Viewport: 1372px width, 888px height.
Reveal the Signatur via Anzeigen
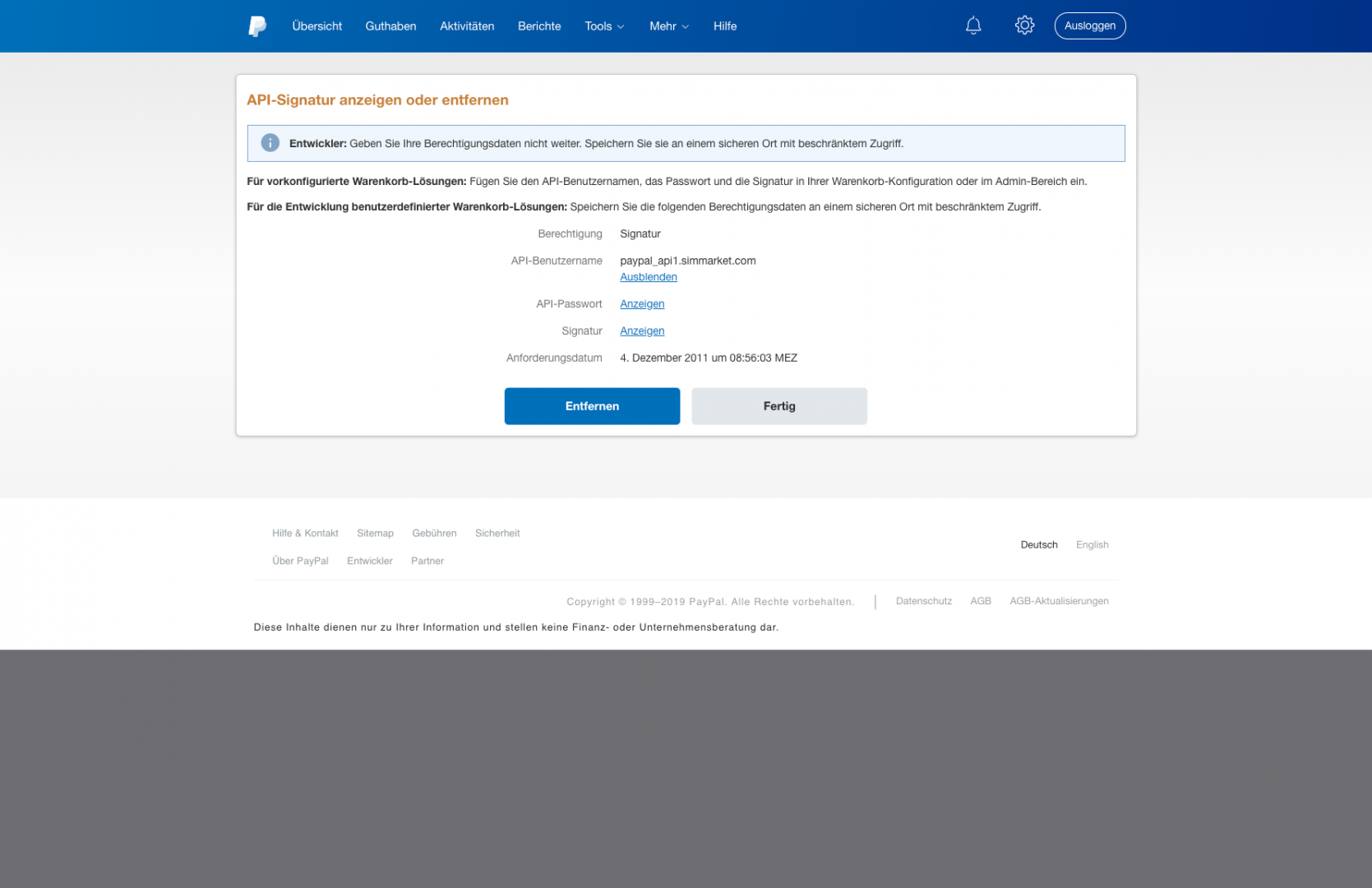click(642, 331)
